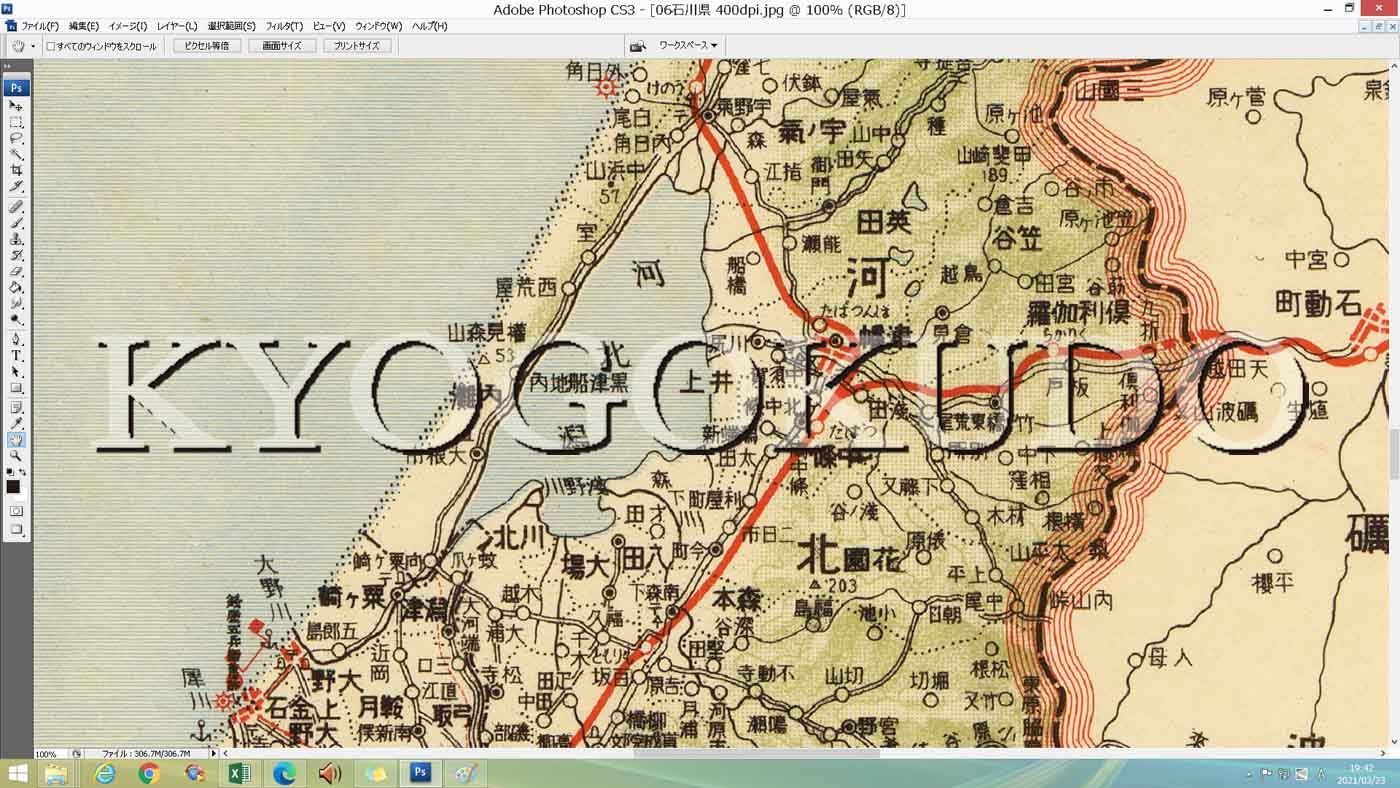The image size is (1400, 788).
Task: Select the Eraser tool
Action: click(16, 271)
